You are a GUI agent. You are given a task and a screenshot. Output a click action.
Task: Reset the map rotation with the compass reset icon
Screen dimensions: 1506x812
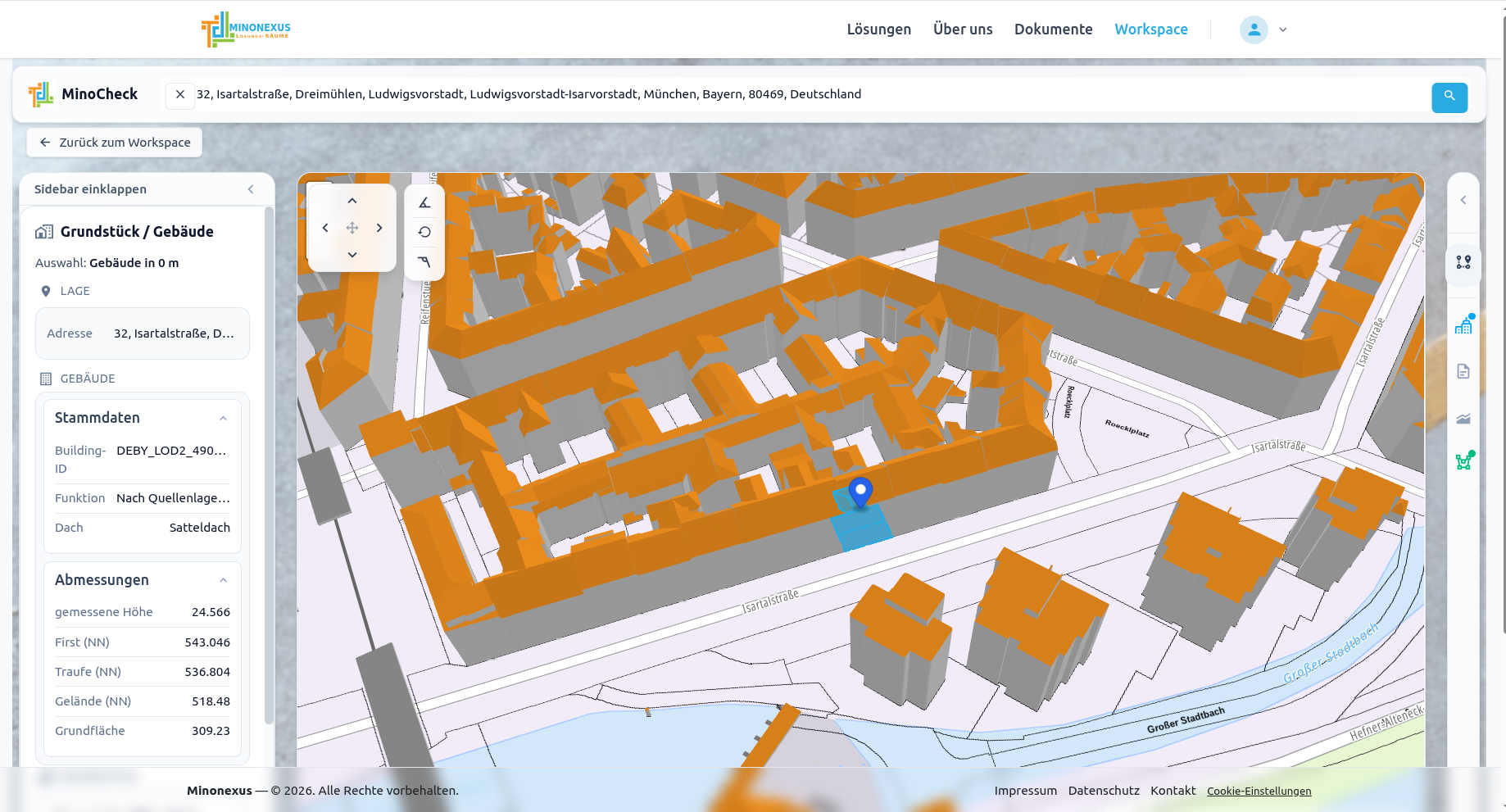click(x=424, y=232)
